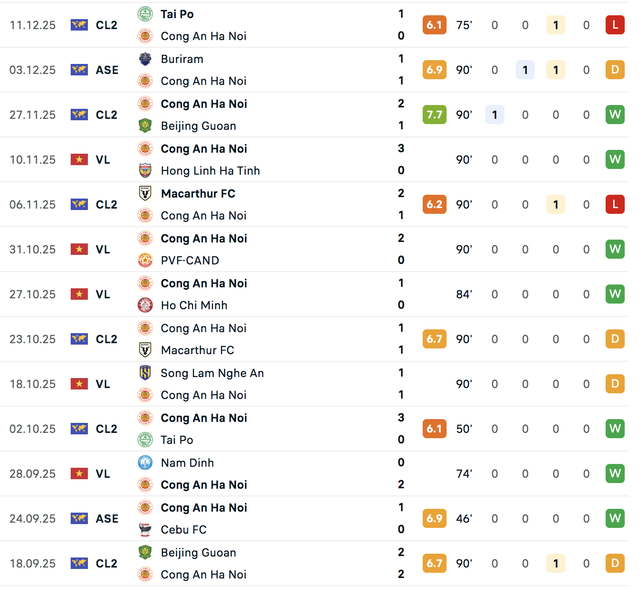Click the Hong Linh Ha Tinh crest

pos(145,171)
